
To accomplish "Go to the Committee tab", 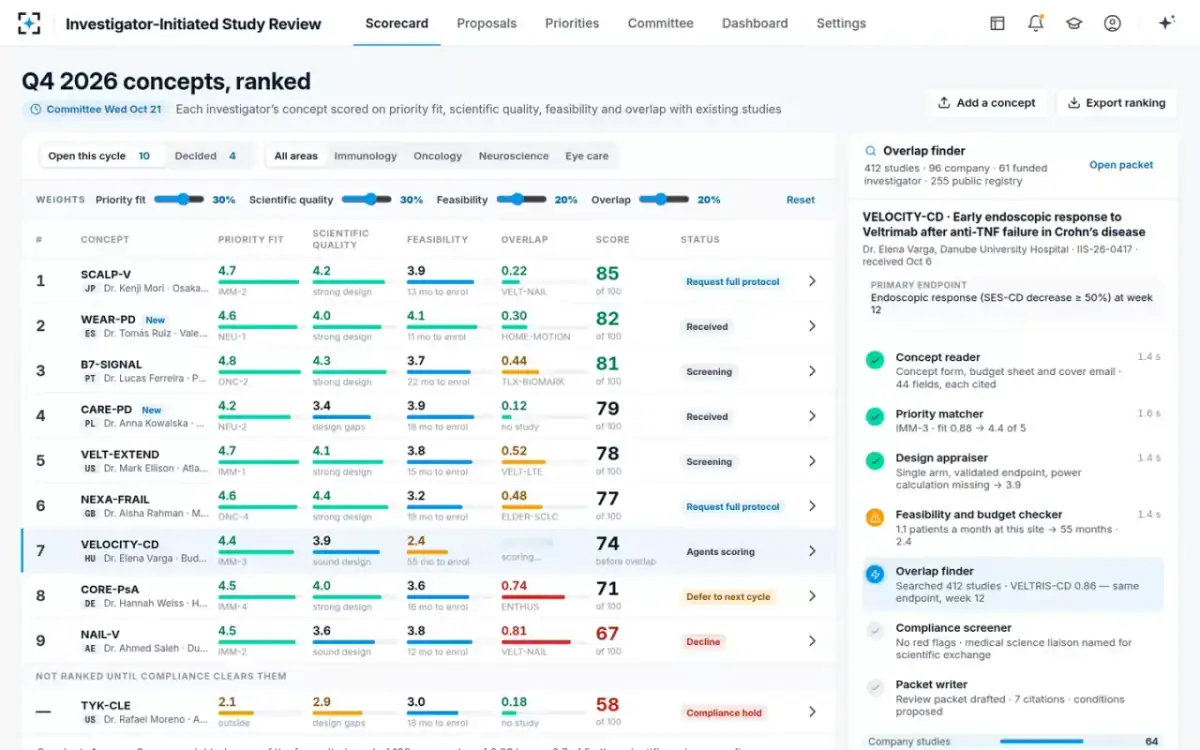I will pos(660,23).
